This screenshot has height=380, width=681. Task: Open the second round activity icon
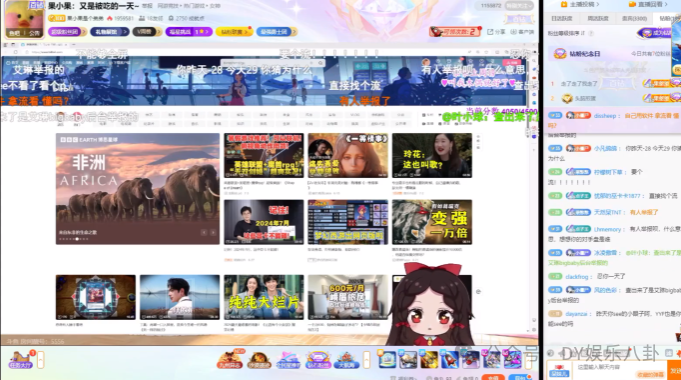point(259,360)
